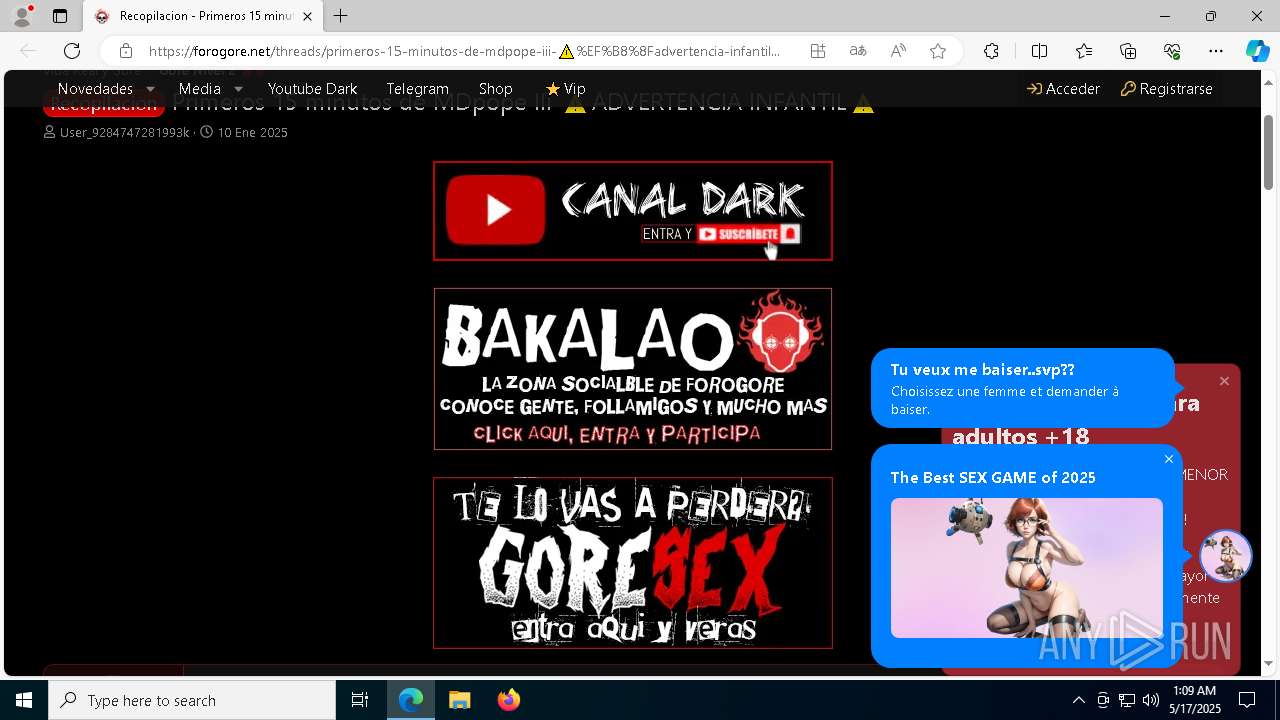This screenshot has width=1280, height=720.
Task: Refresh the current page
Action: coord(72,51)
